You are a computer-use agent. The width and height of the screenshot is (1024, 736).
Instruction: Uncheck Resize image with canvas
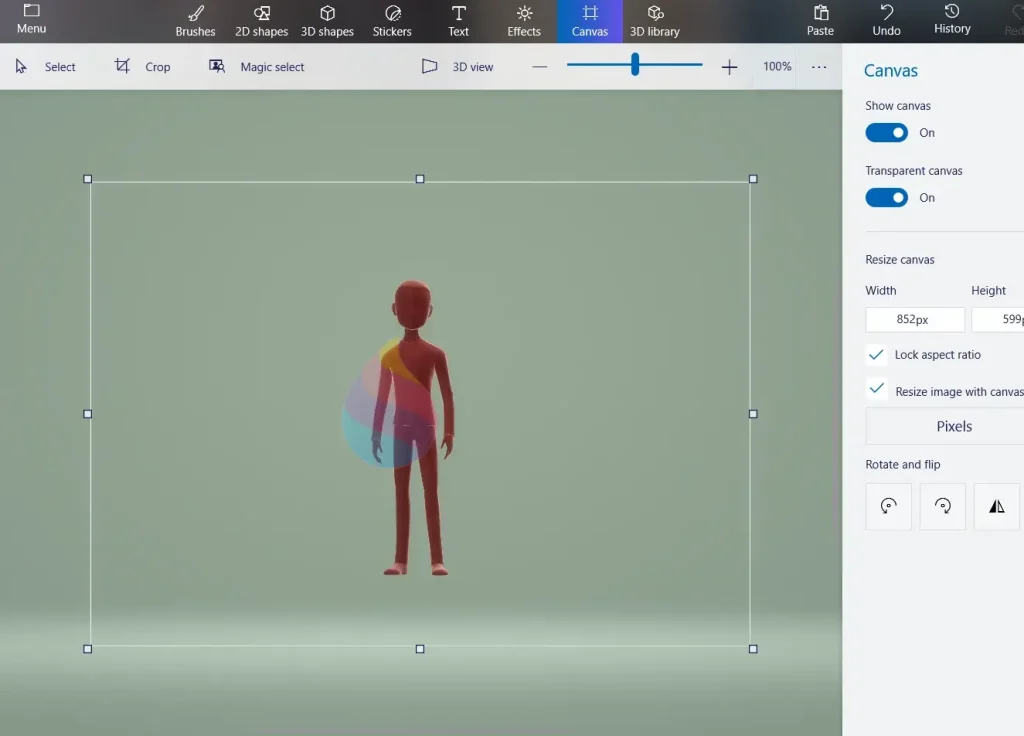876,389
